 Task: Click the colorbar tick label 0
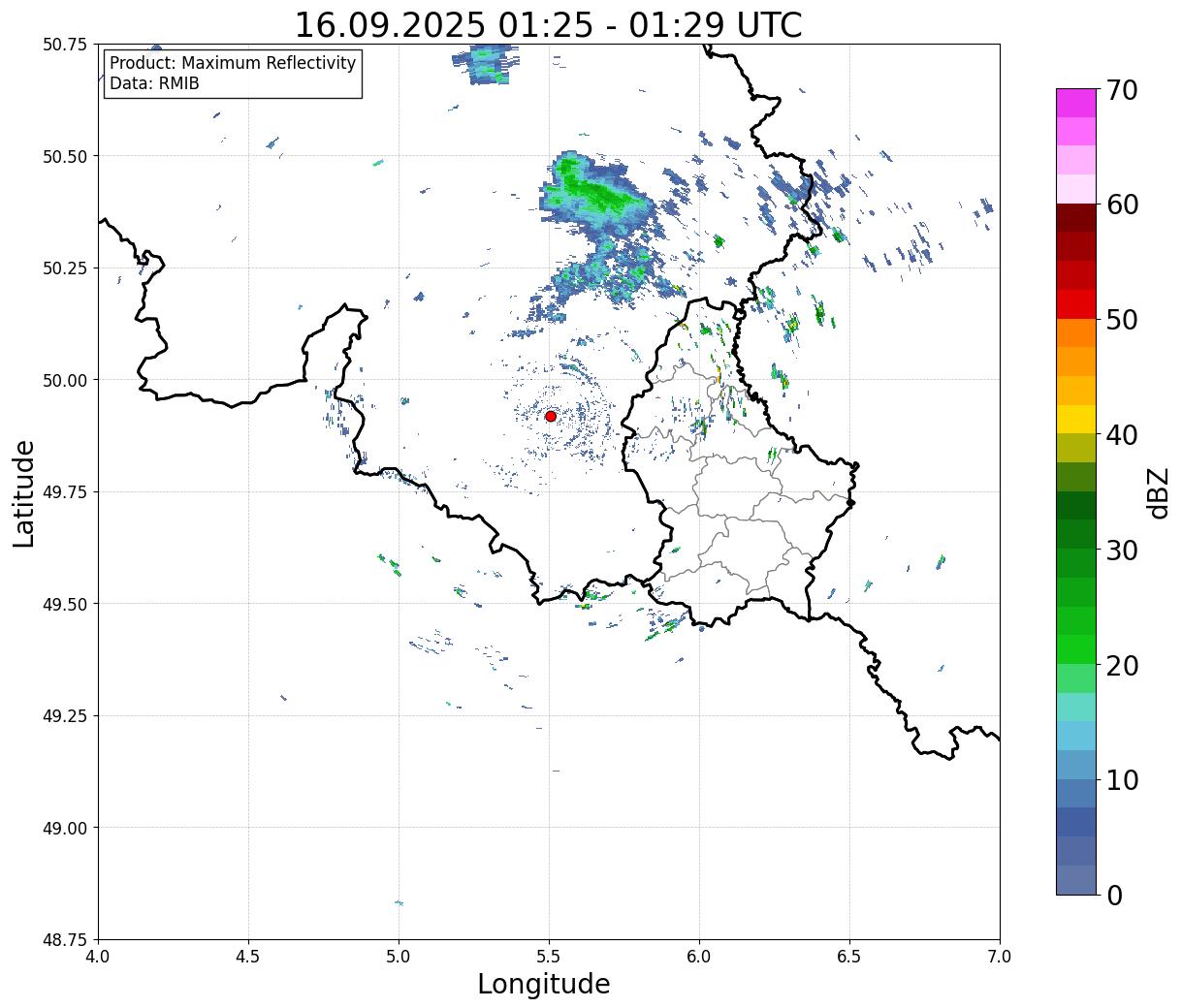point(1113,896)
